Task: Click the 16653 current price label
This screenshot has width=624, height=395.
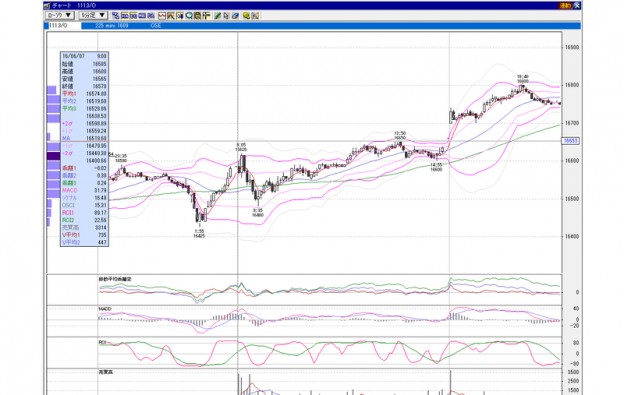Action: coord(571,141)
